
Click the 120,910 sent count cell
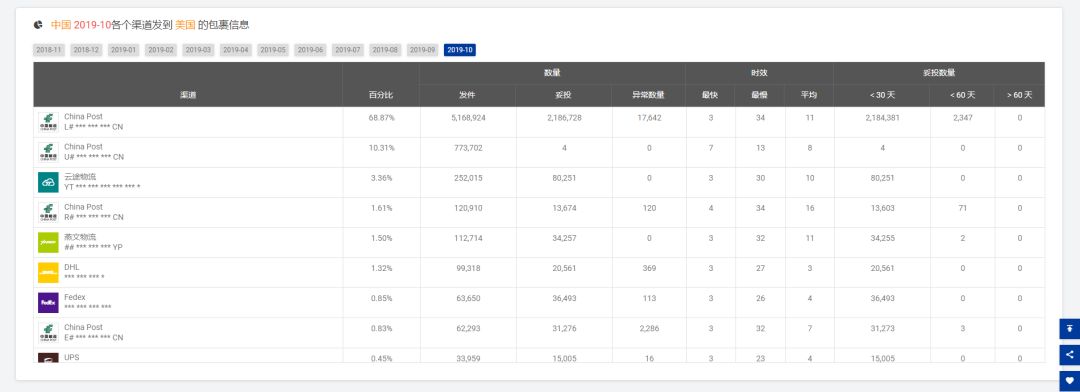[x=467, y=208]
